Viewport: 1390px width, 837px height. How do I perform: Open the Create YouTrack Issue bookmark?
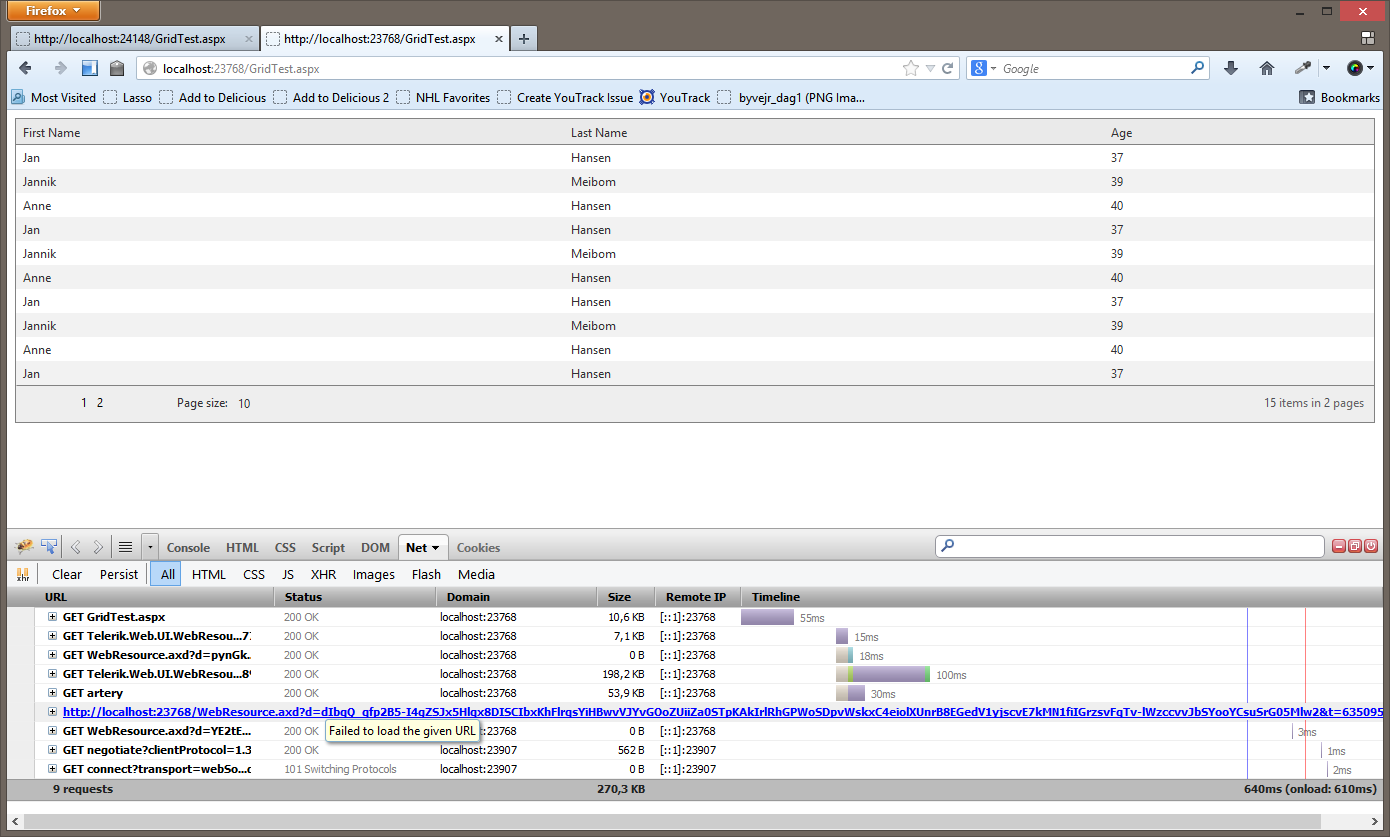(565, 97)
